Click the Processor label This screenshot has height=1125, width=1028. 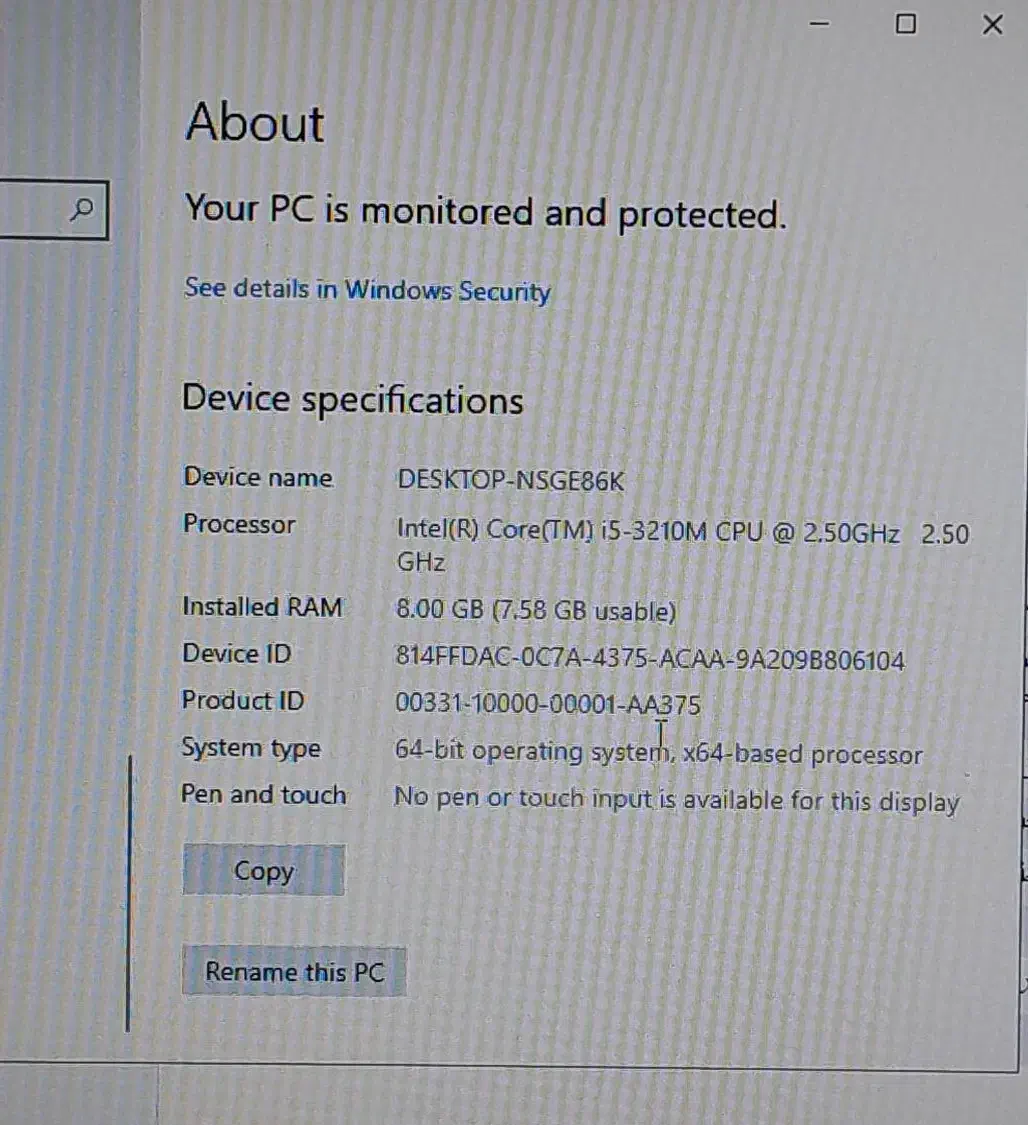point(239,524)
